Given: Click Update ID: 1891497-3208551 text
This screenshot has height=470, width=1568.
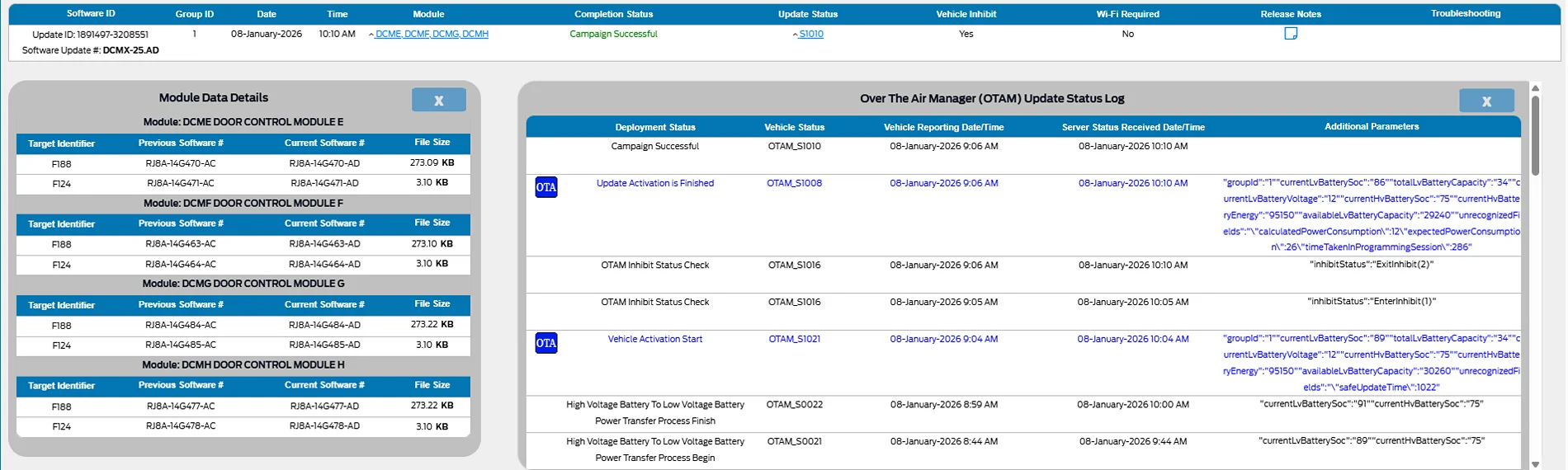Looking at the screenshot, I should point(91,35).
